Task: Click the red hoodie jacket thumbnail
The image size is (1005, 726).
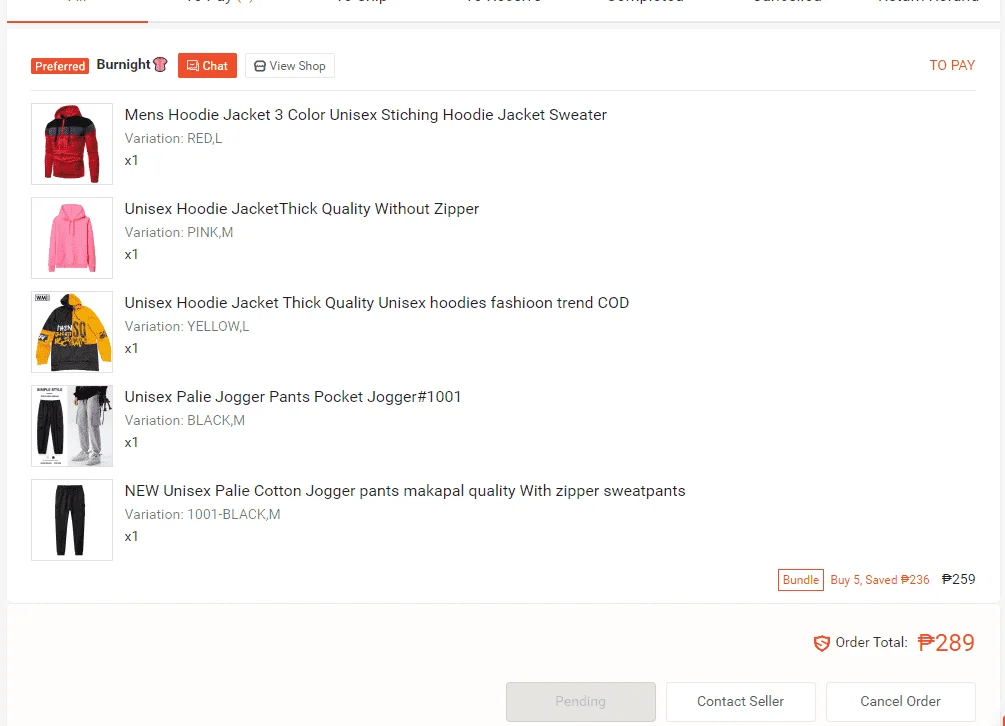Action: coord(72,144)
